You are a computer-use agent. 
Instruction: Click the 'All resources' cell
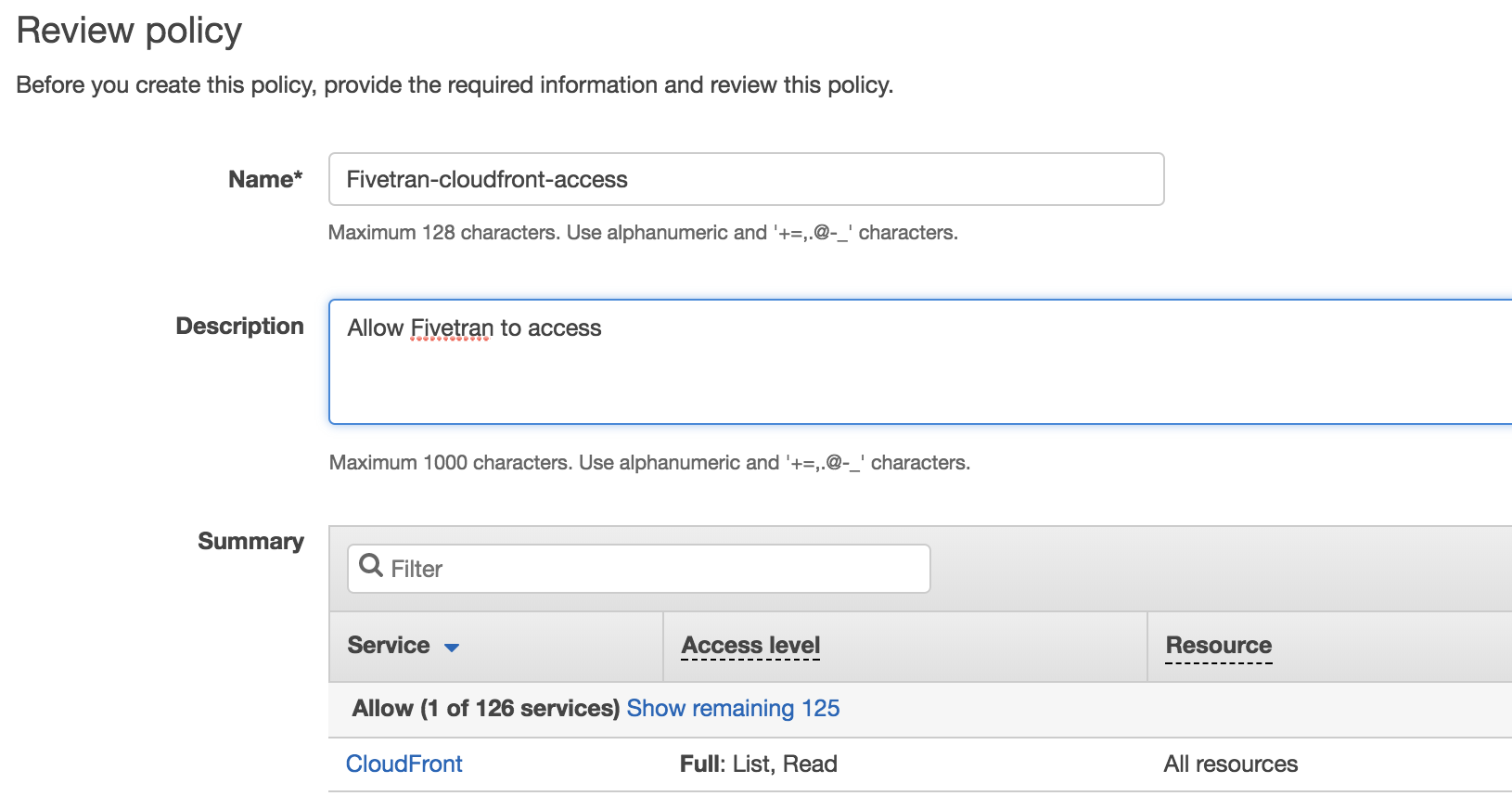point(1231,764)
